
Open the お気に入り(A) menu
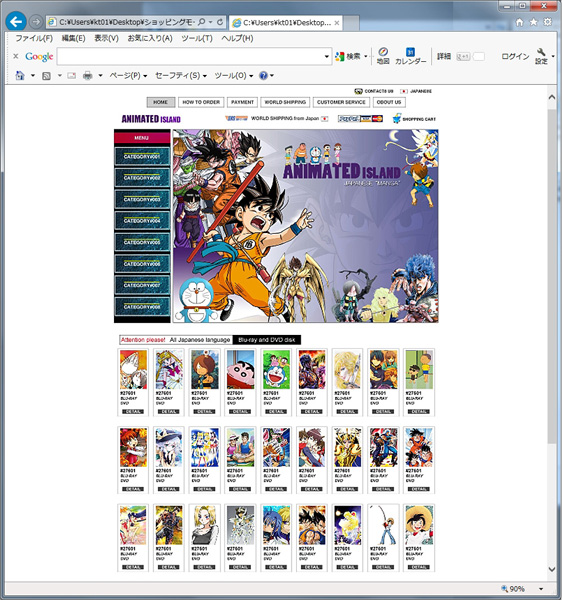coord(150,38)
